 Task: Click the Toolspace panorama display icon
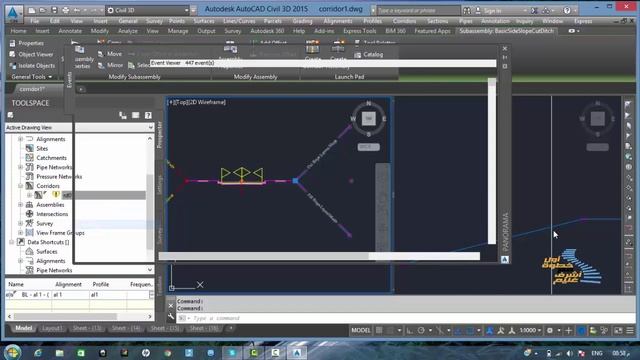tap(136, 116)
